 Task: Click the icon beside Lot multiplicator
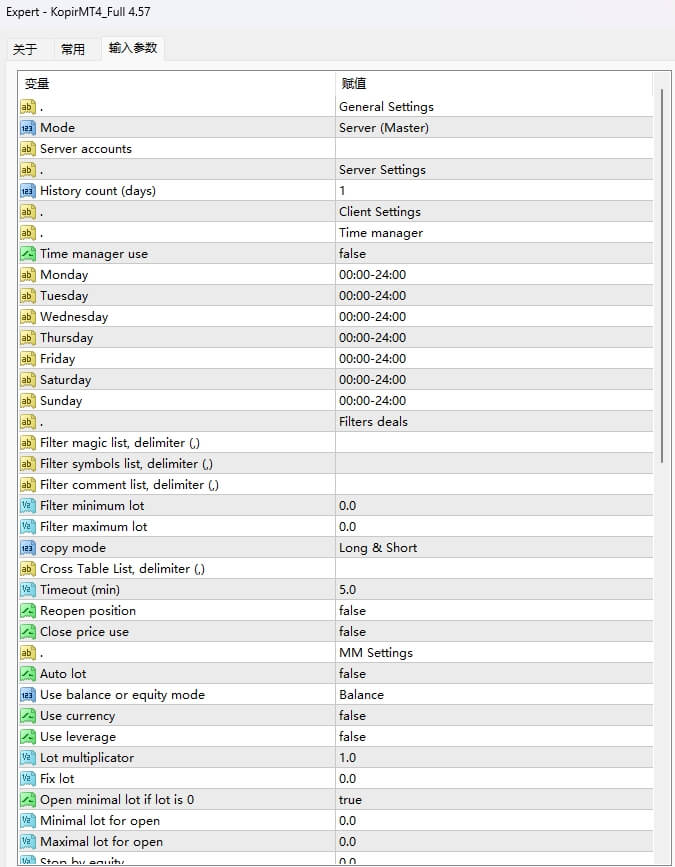pos(27,758)
